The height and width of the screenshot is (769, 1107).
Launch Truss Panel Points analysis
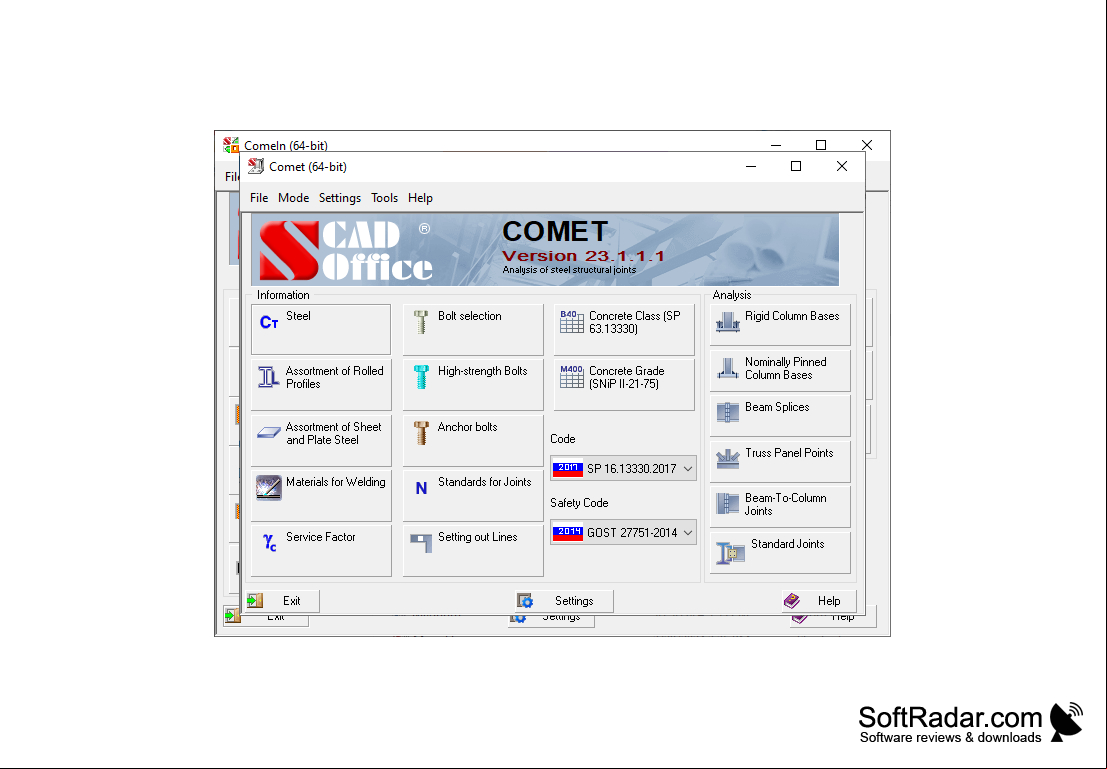[x=780, y=461]
